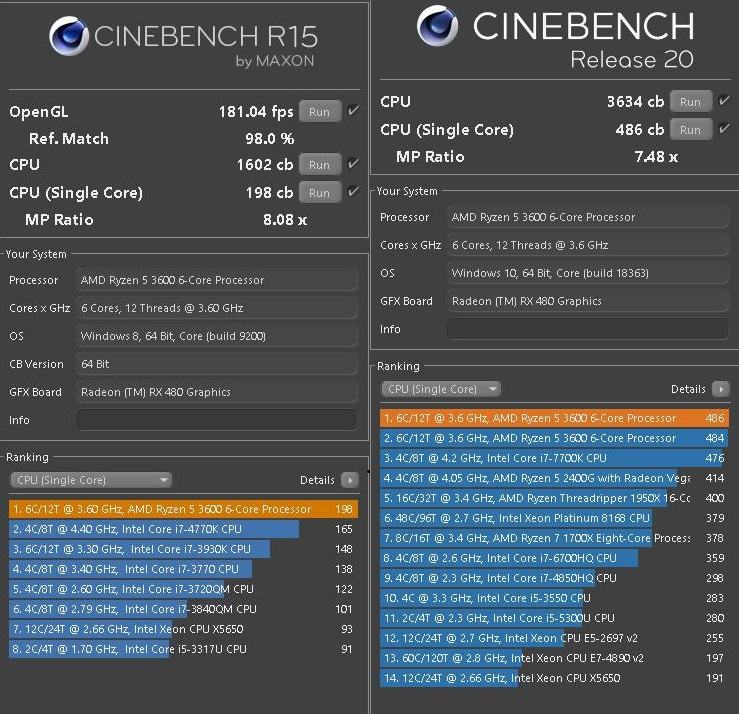Select R20 OS field Windows 10

[587, 273]
